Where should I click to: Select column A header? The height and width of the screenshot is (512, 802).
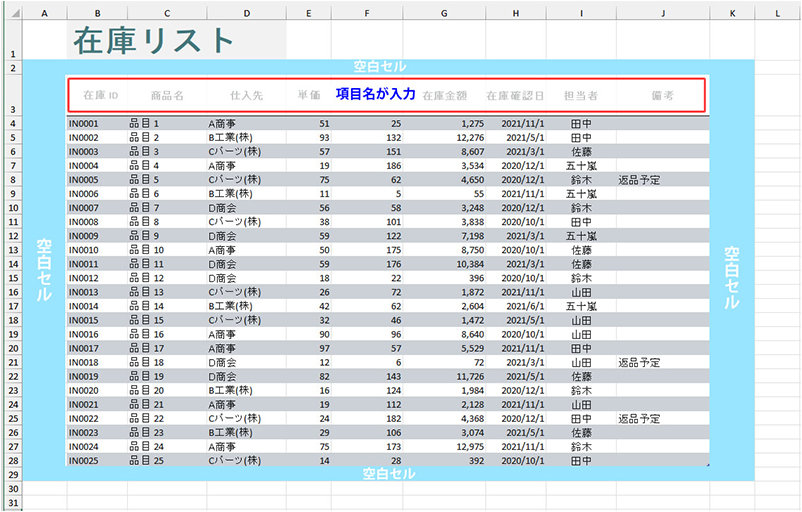point(44,14)
